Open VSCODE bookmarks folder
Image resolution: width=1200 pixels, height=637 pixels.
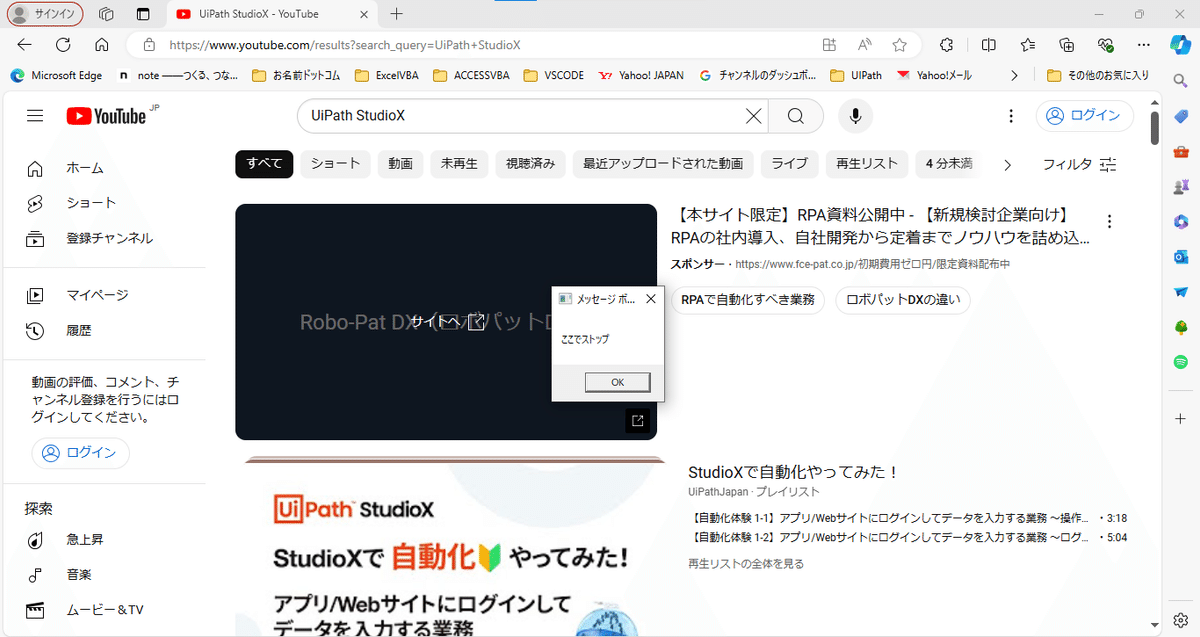552,75
